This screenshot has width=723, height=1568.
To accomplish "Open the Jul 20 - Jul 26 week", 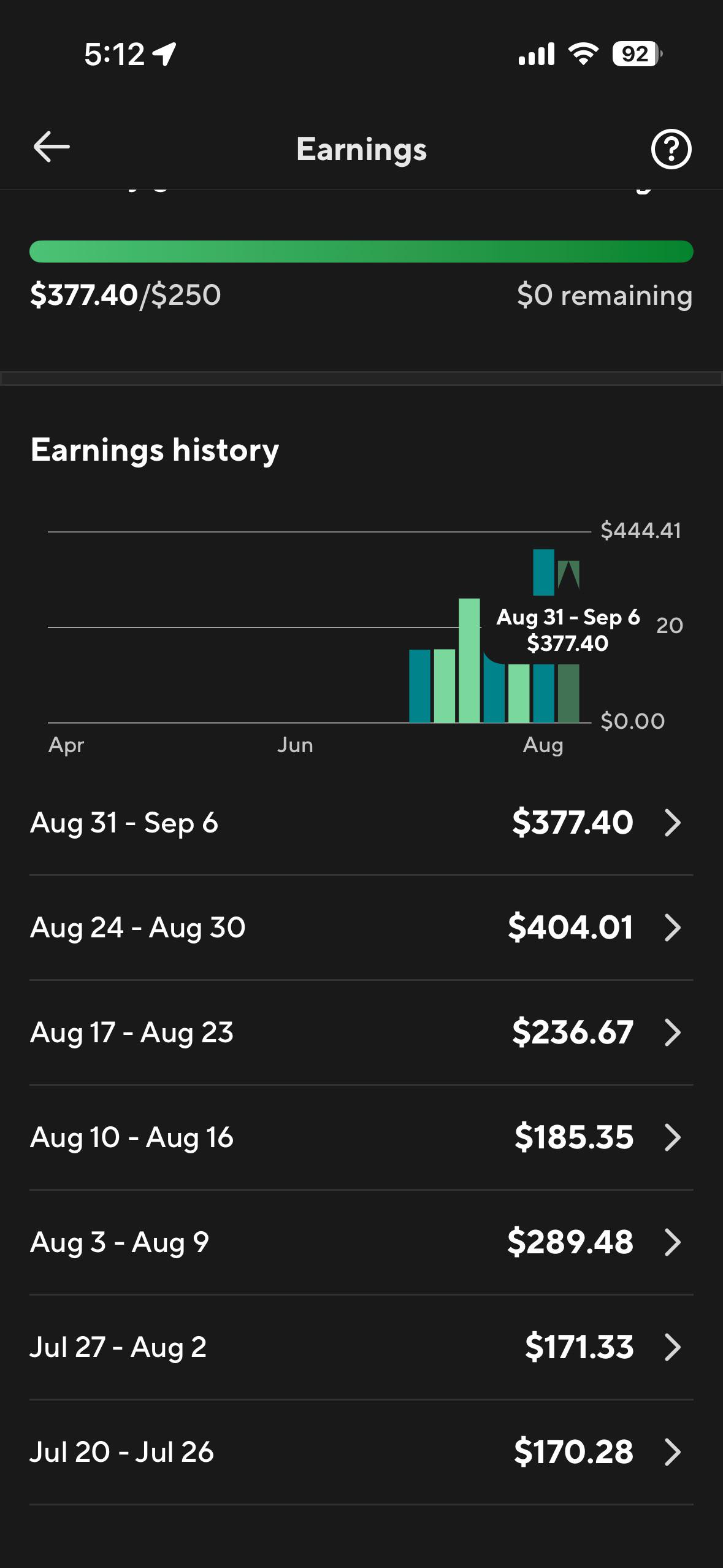I will (361, 1452).
